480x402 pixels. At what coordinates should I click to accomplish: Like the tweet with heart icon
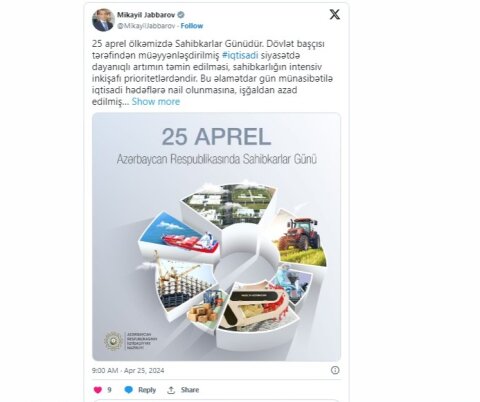tap(98, 390)
